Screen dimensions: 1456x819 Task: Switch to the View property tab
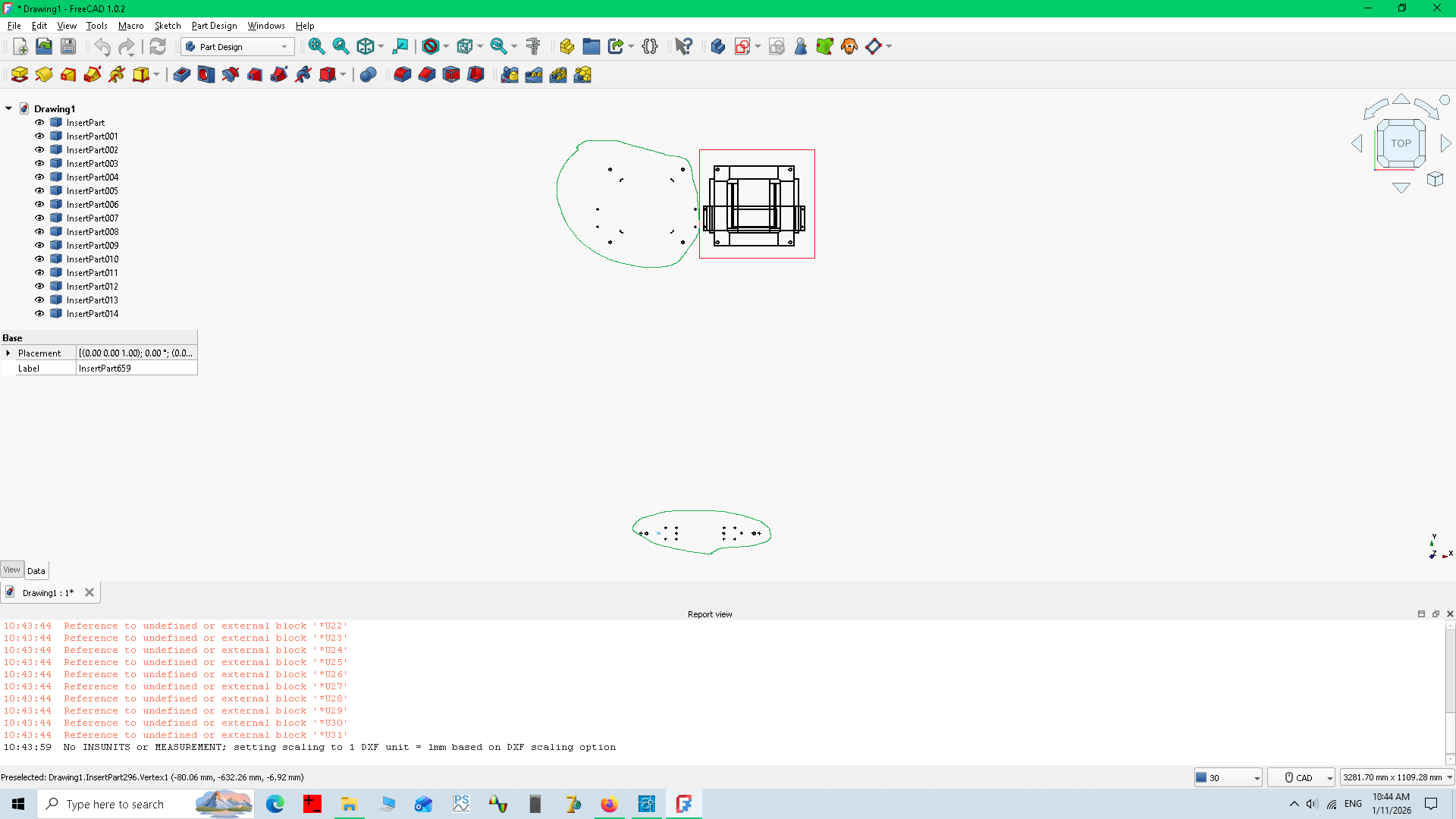[x=11, y=570]
